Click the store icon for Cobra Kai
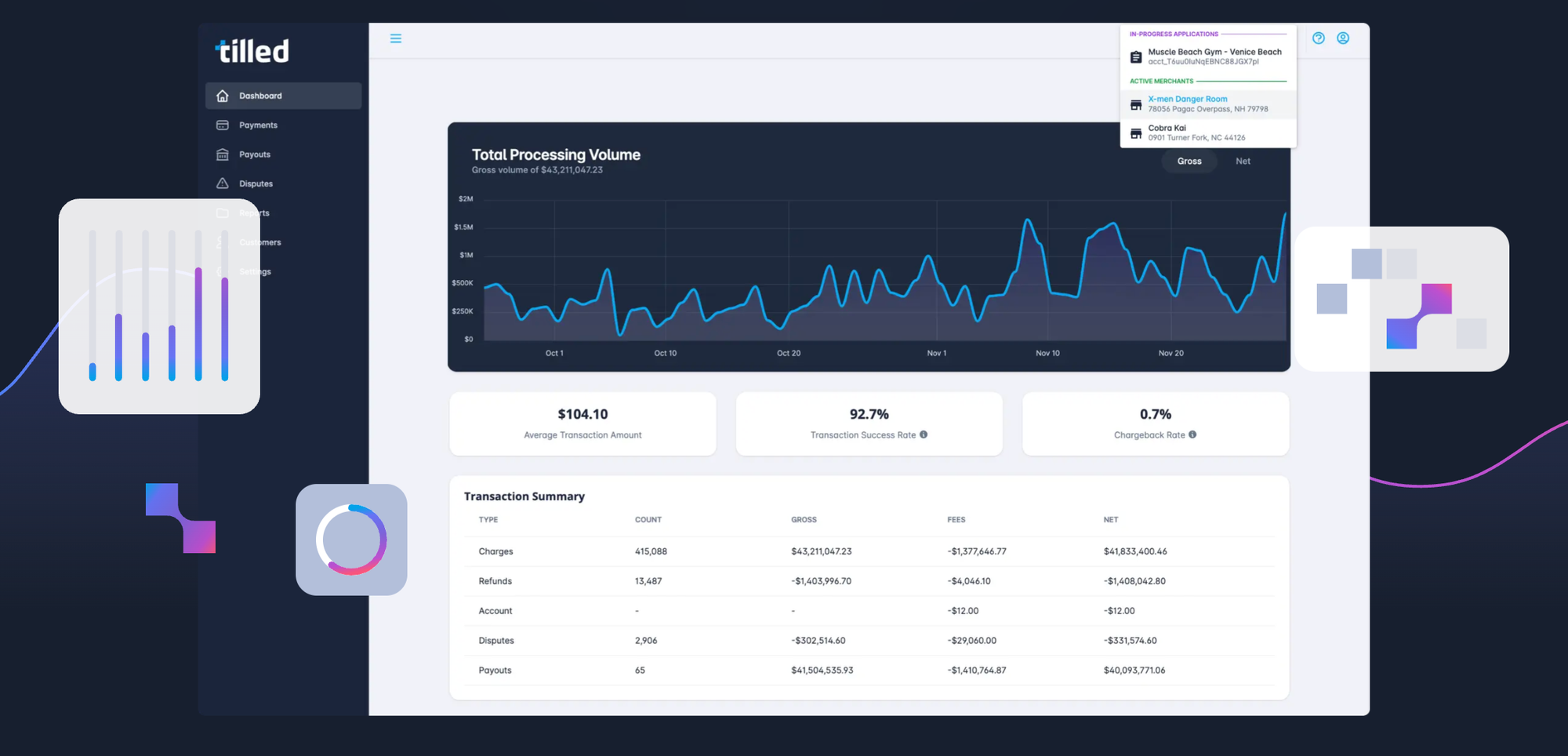Screen dimensions: 1568x756 pos(1136,133)
